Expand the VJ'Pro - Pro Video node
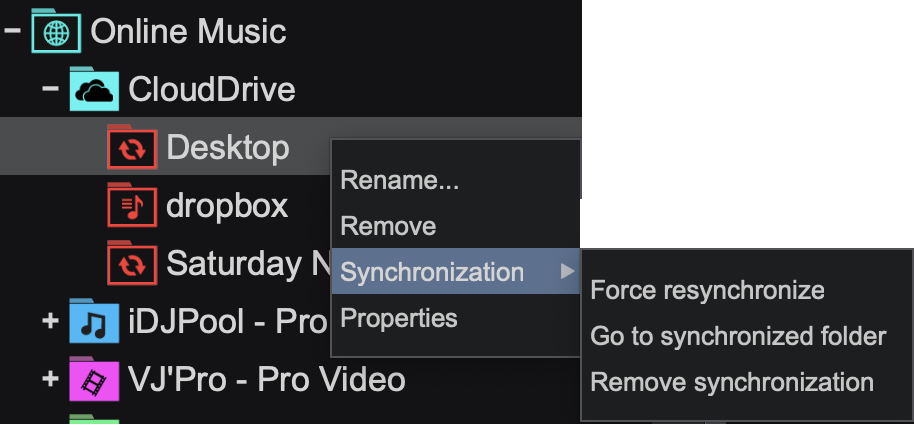This screenshot has width=914, height=424. point(50,379)
